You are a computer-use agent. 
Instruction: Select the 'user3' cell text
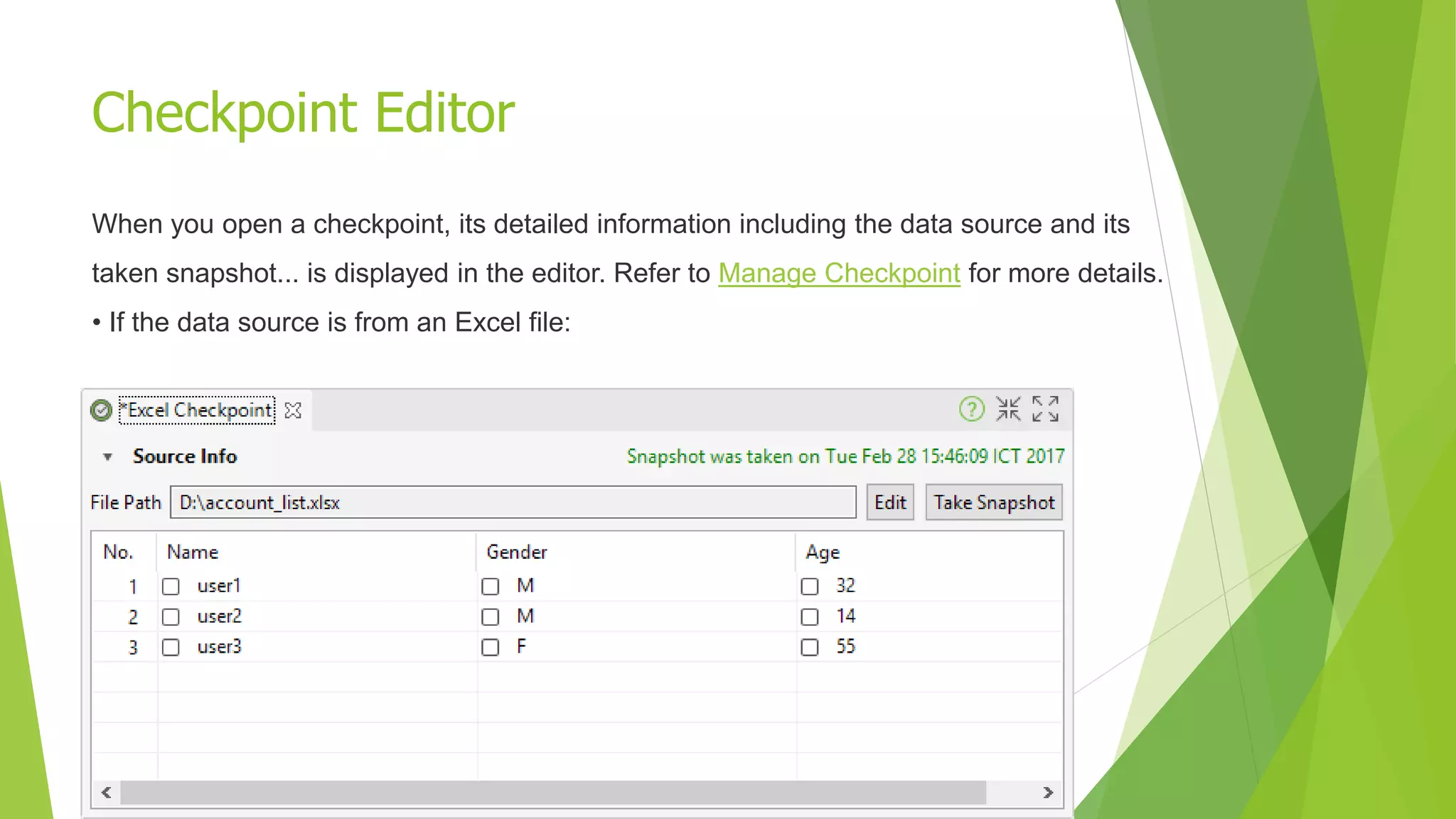point(219,647)
